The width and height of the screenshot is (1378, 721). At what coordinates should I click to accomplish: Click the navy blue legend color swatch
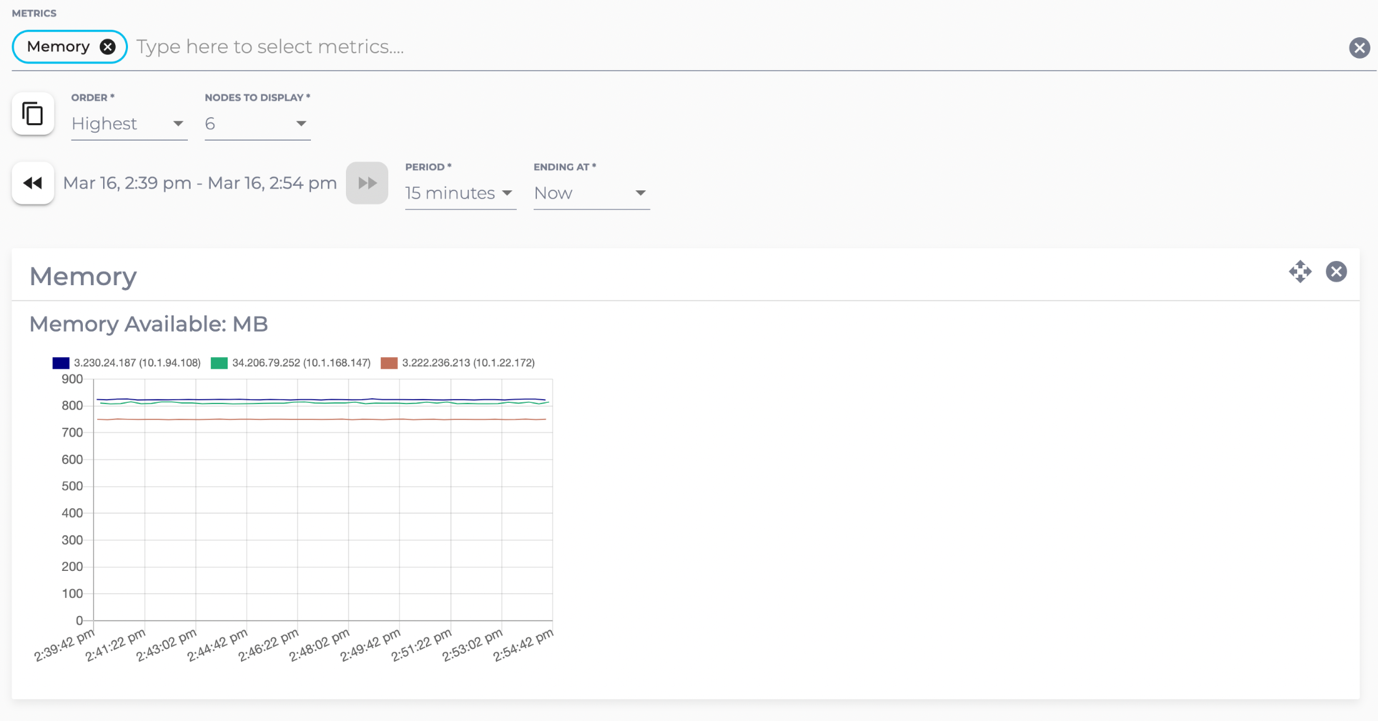pos(61,363)
